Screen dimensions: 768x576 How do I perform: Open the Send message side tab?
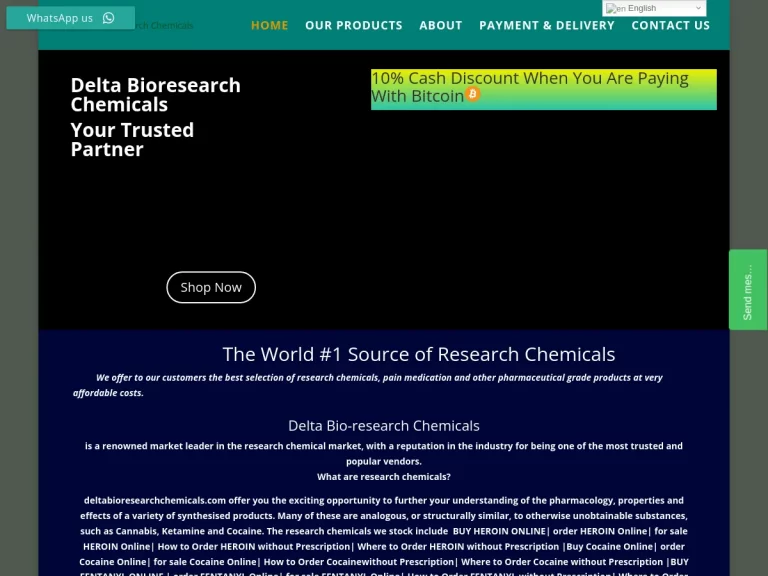tap(748, 289)
